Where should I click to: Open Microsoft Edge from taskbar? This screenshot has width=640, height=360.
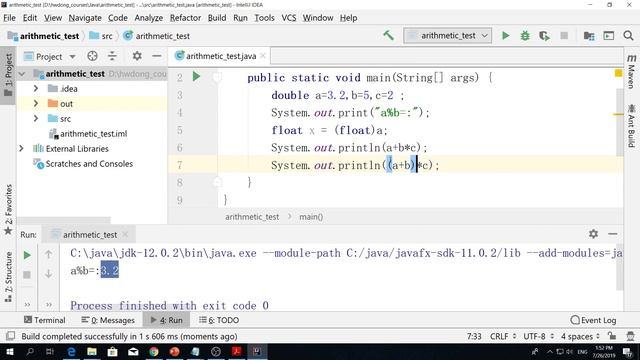(x=71, y=351)
